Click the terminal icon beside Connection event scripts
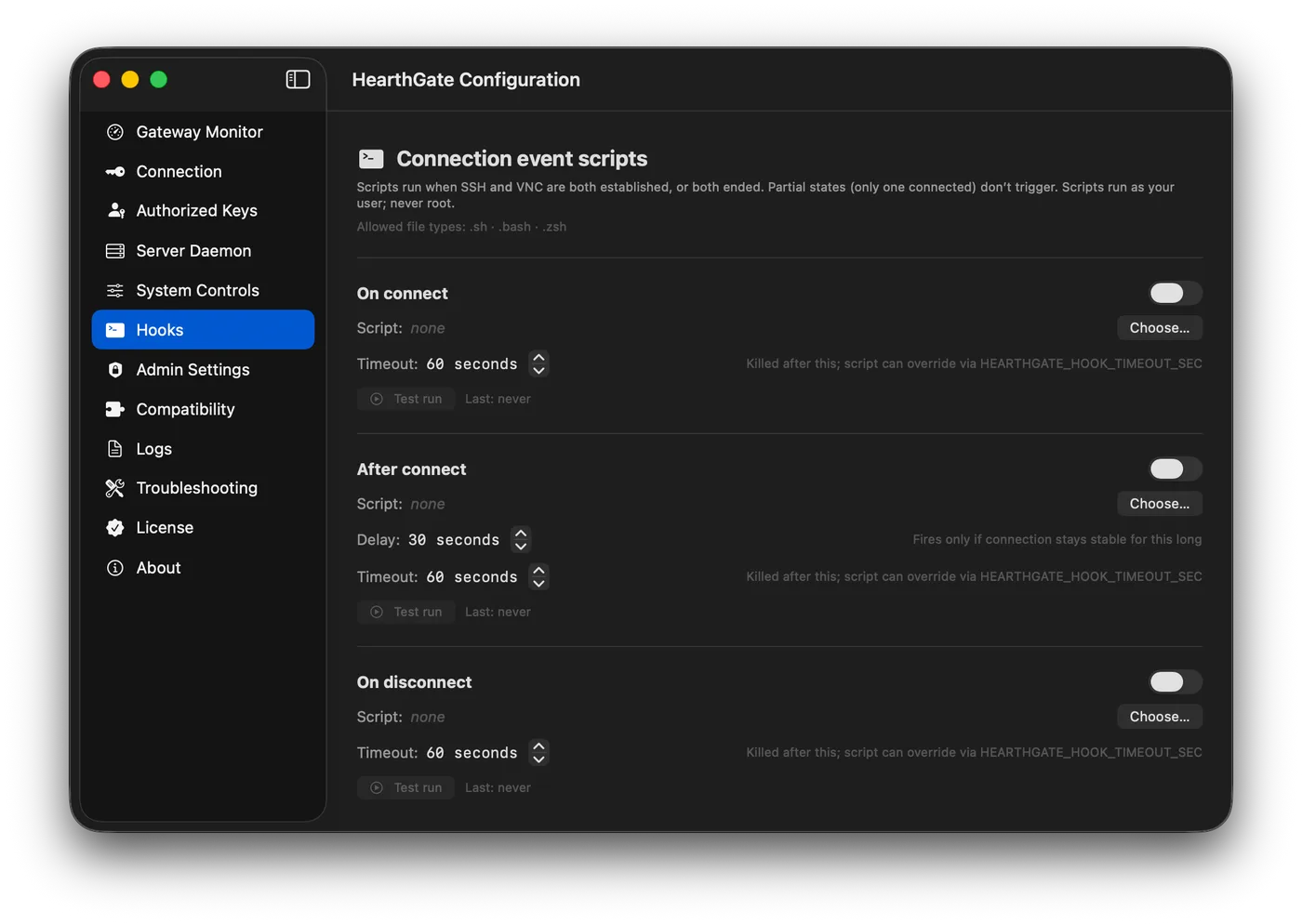The width and height of the screenshot is (1302, 924). click(371, 159)
